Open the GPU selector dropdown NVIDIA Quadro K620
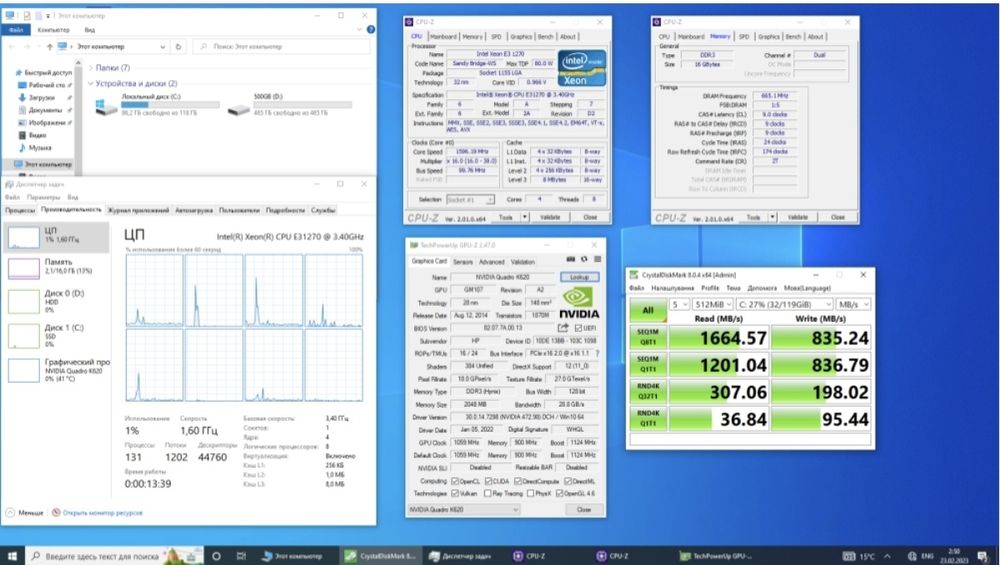Image resolution: width=1000 pixels, height=565 pixels. [x=464, y=510]
